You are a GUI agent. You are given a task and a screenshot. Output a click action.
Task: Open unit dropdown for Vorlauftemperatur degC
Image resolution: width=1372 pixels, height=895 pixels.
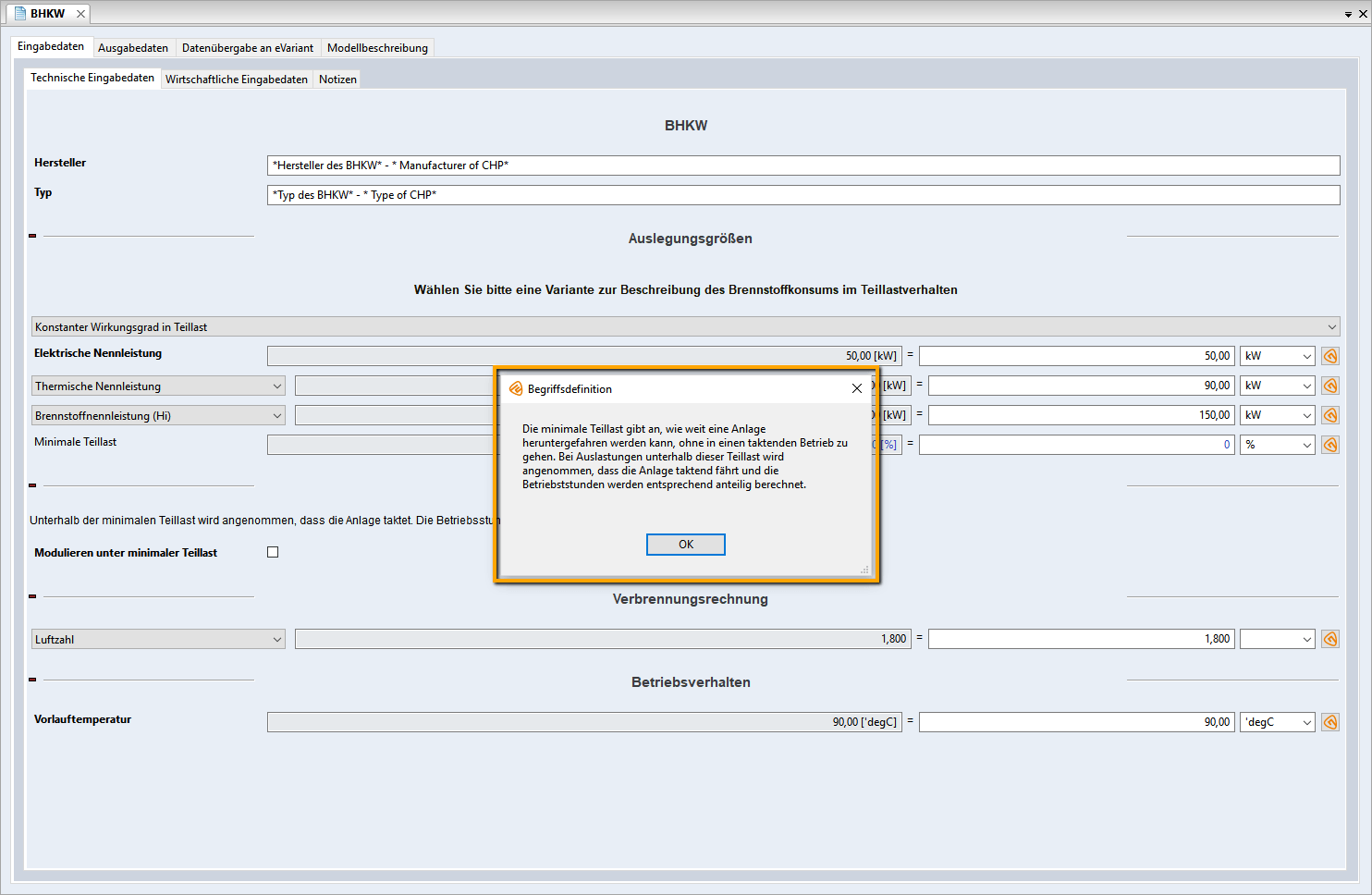coord(1277,722)
